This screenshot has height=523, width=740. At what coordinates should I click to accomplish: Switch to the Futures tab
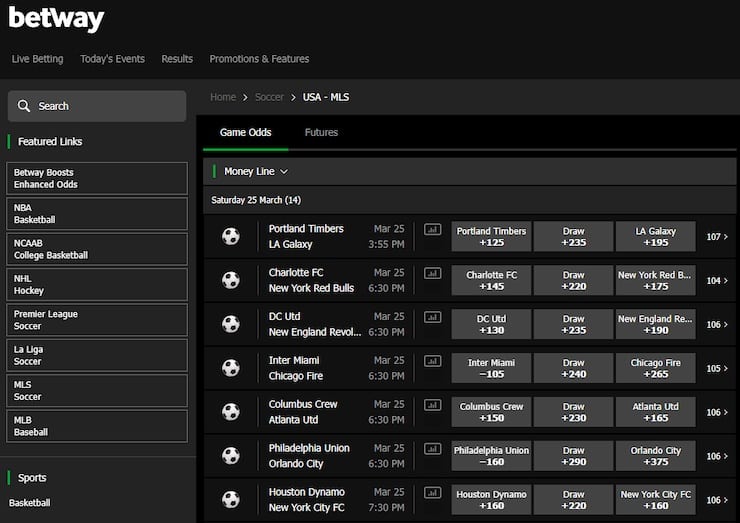point(321,132)
